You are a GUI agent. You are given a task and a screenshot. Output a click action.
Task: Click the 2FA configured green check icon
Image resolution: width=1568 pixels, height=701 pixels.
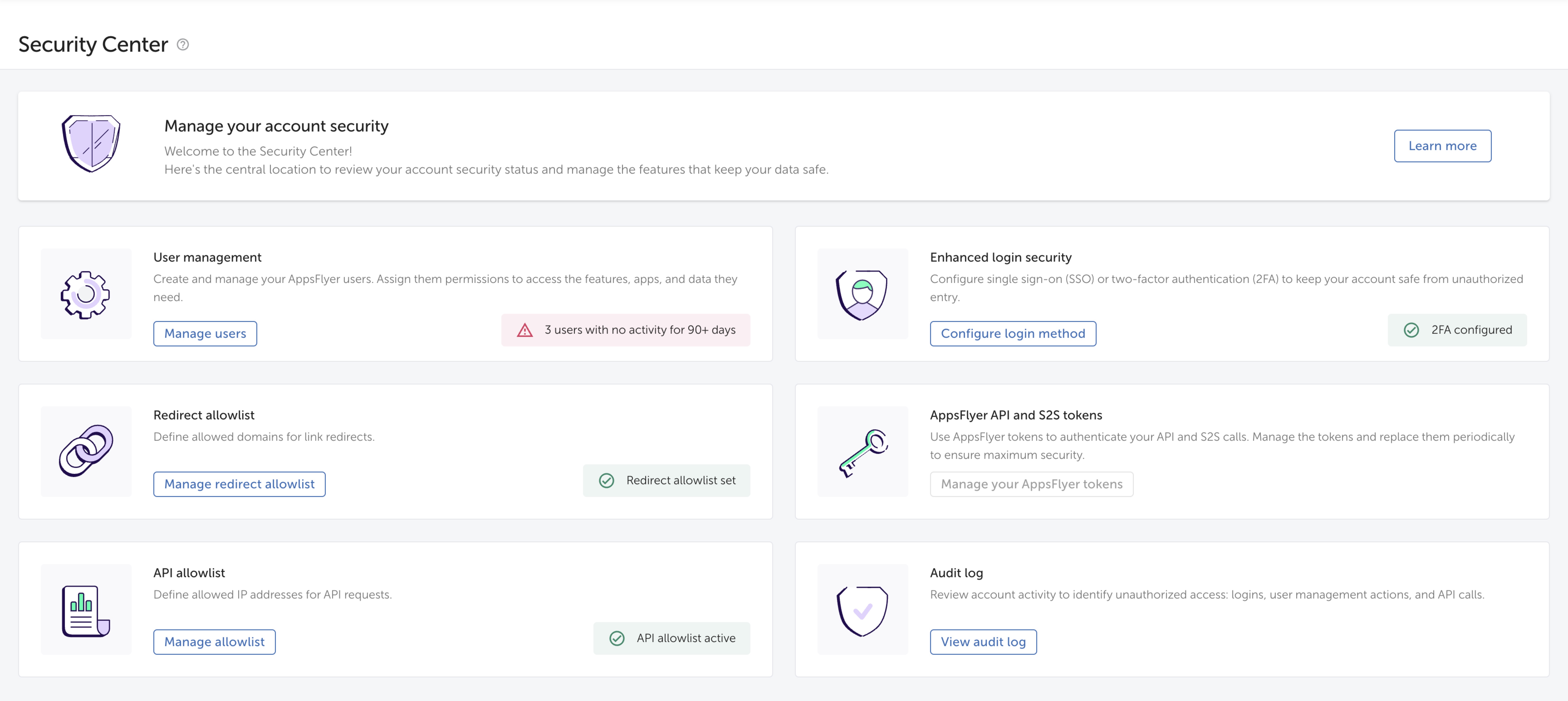click(1411, 330)
